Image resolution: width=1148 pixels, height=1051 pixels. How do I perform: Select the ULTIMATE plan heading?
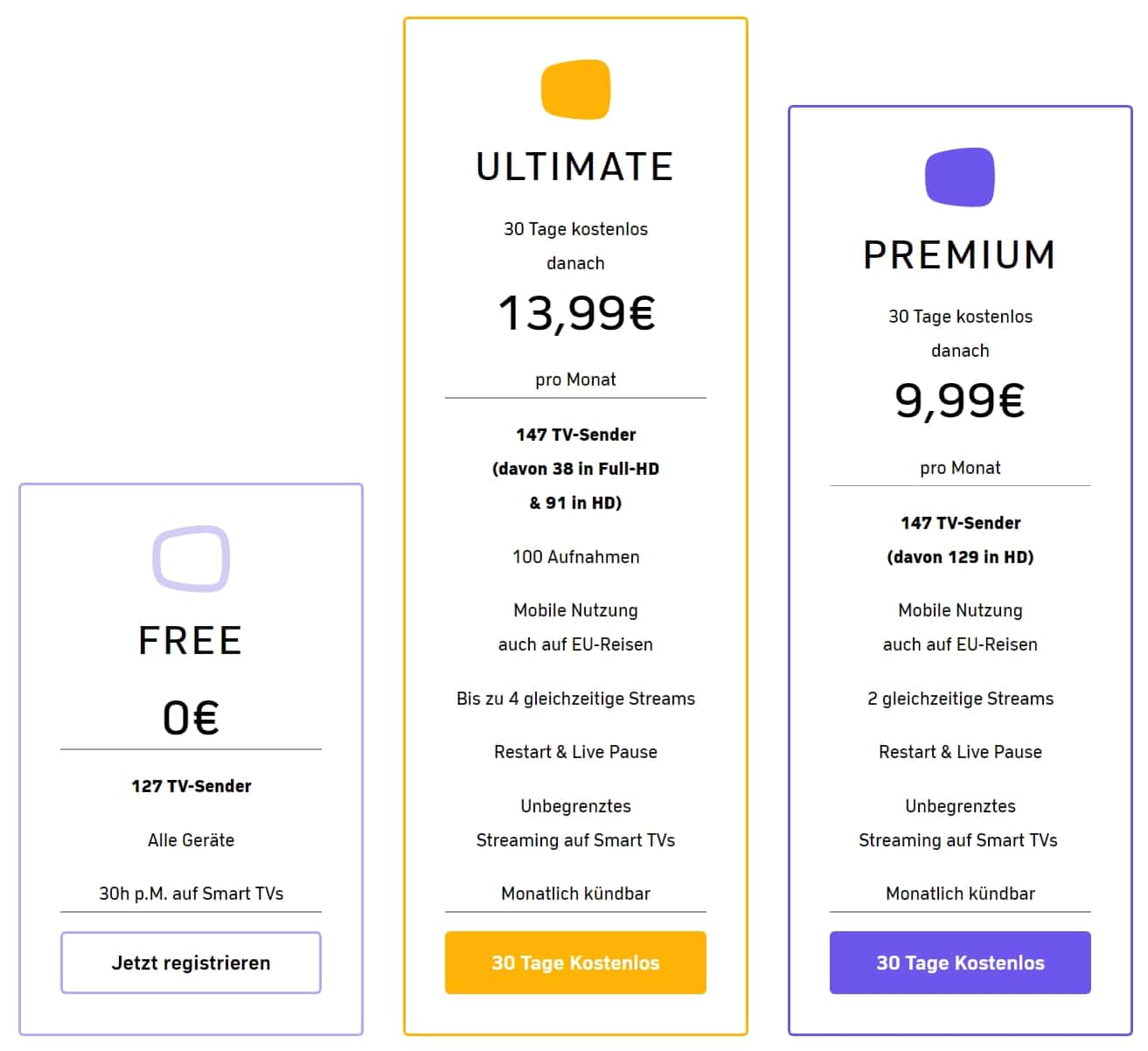[575, 167]
